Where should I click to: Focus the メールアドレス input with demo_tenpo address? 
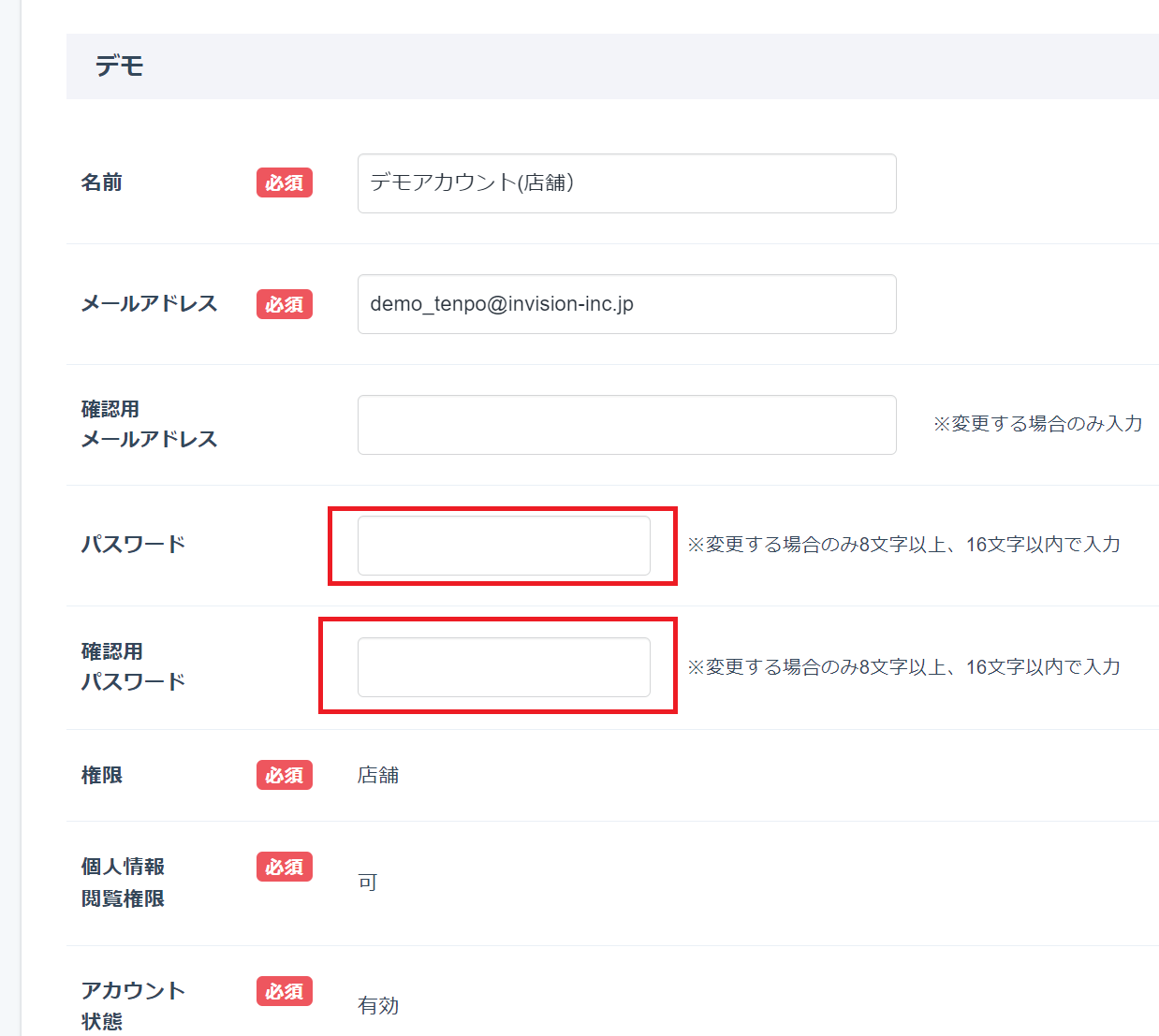tap(626, 304)
